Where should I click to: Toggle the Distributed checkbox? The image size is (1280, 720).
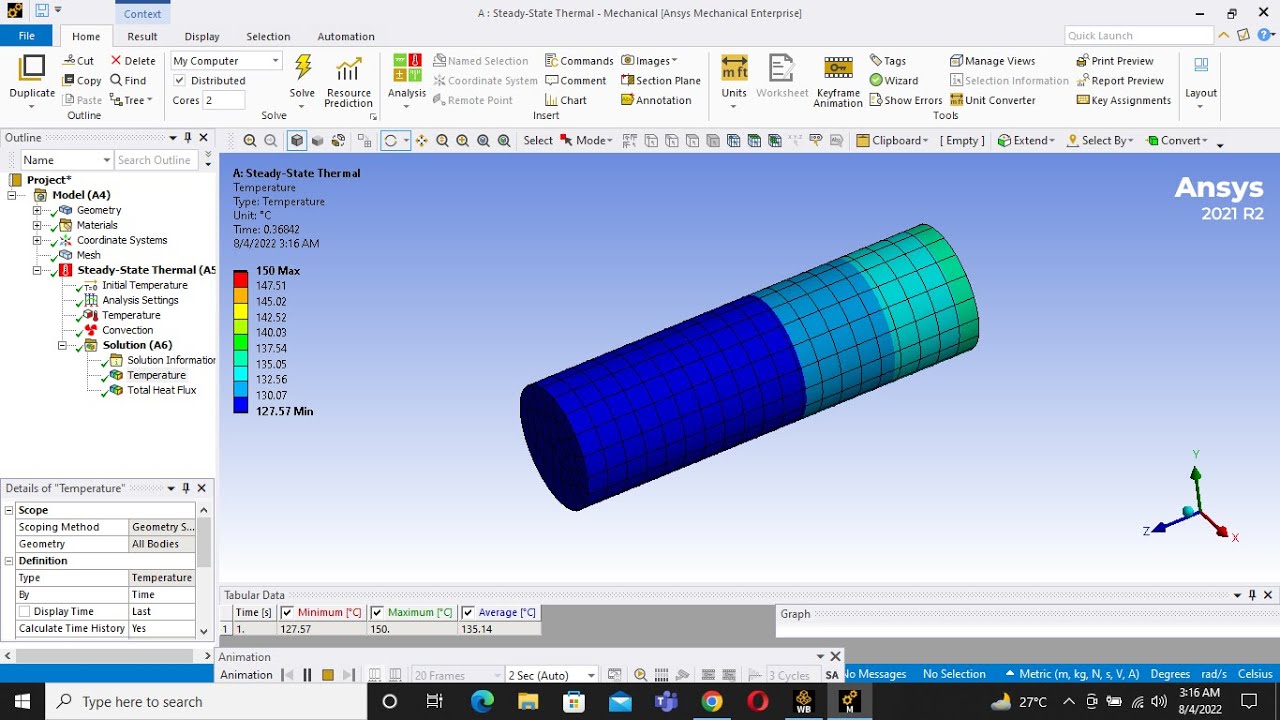click(x=180, y=81)
